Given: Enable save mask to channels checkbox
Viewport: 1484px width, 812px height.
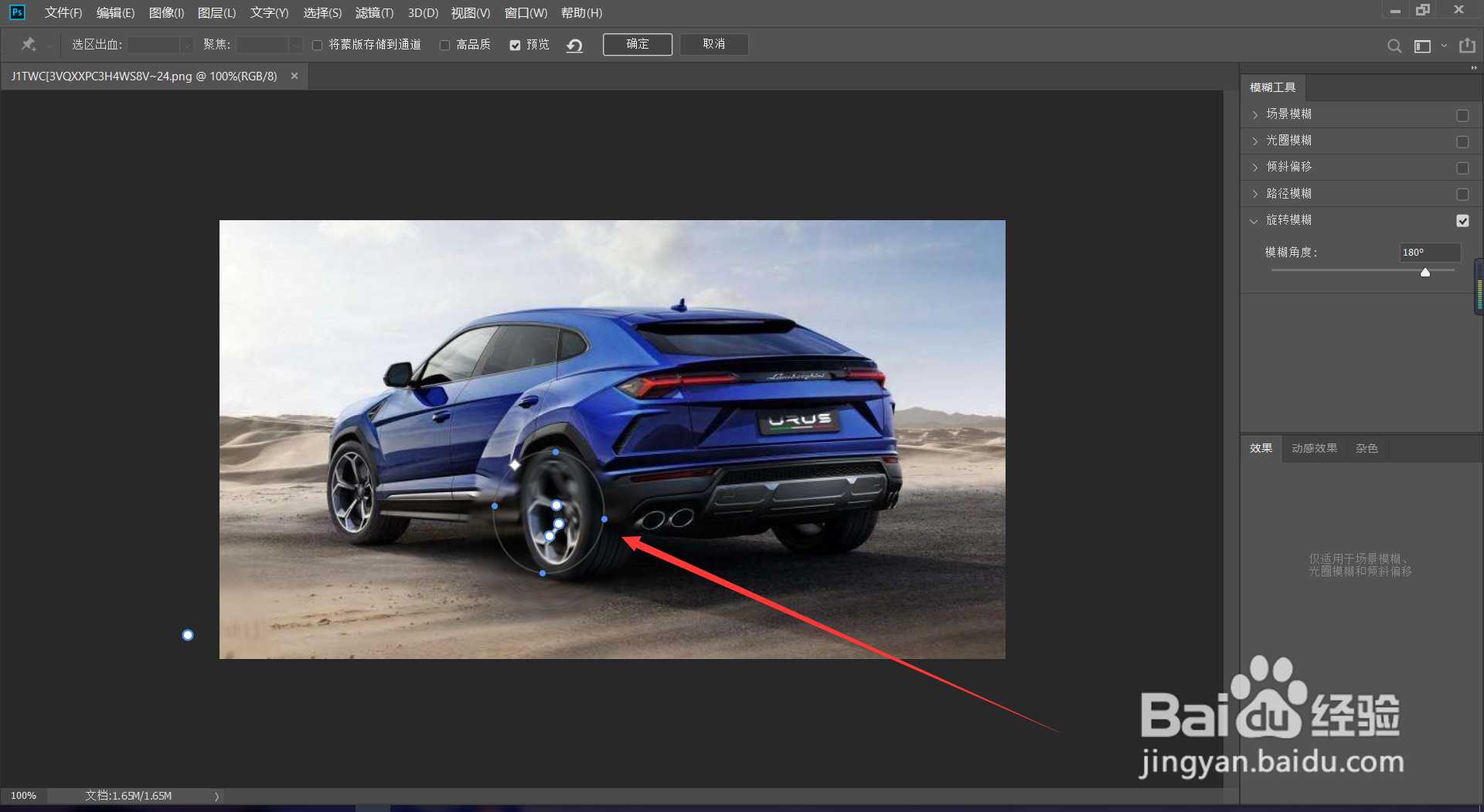Looking at the screenshot, I should [x=317, y=46].
